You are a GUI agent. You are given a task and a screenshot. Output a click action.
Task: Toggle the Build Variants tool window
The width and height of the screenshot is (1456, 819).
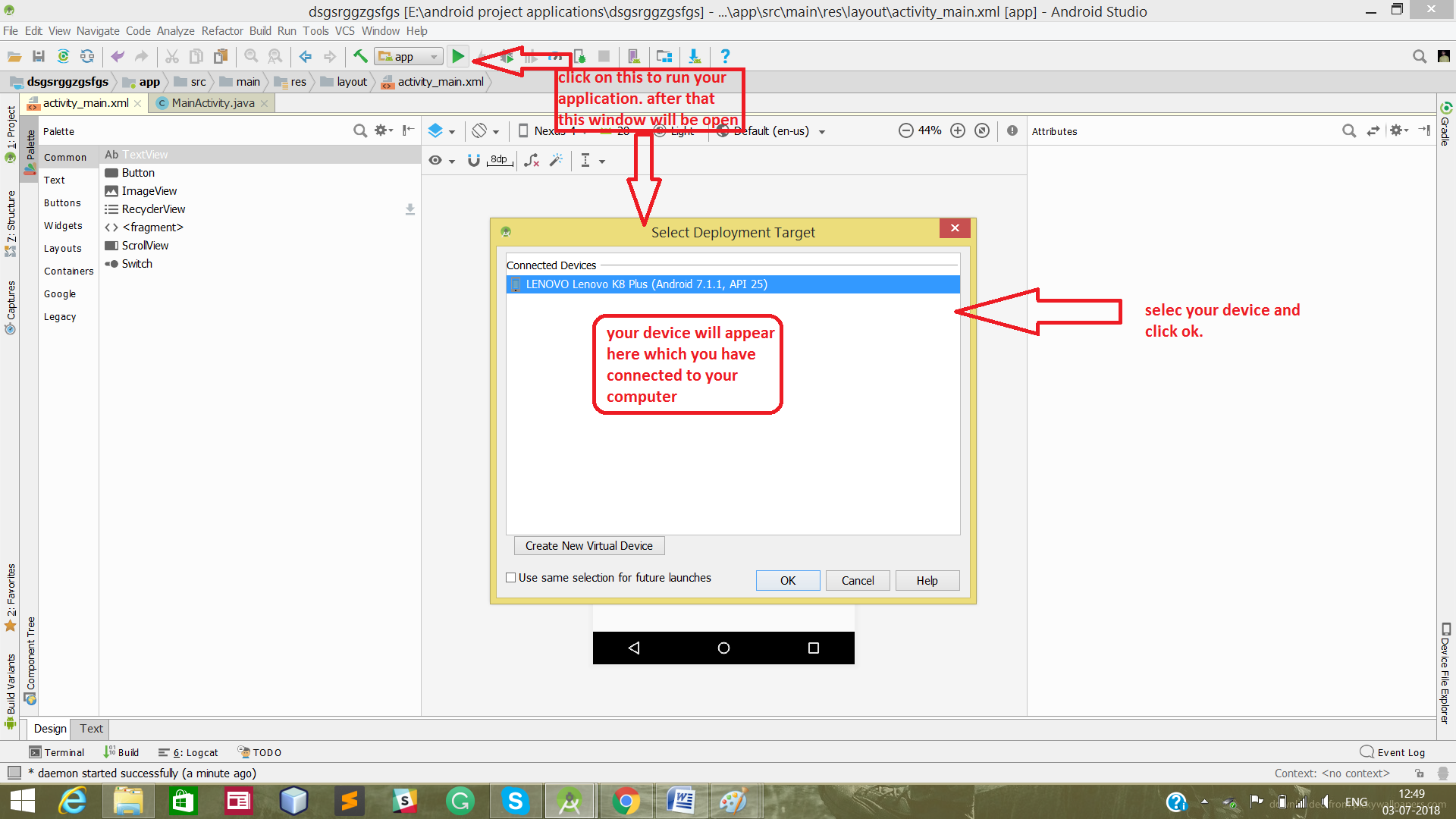(x=11, y=691)
